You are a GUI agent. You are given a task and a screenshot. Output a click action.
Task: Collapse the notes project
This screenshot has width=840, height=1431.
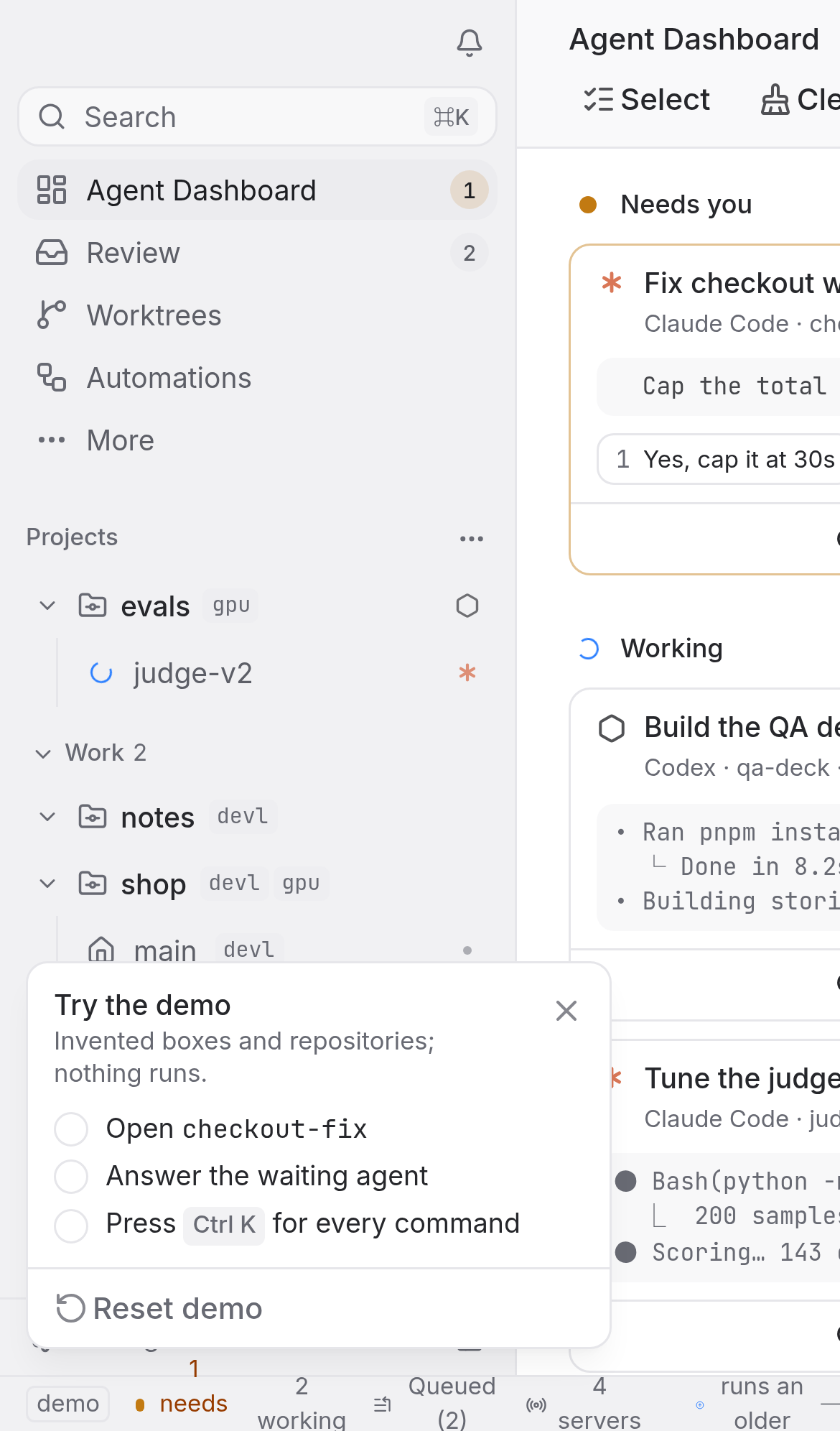(x=47, y=818)
